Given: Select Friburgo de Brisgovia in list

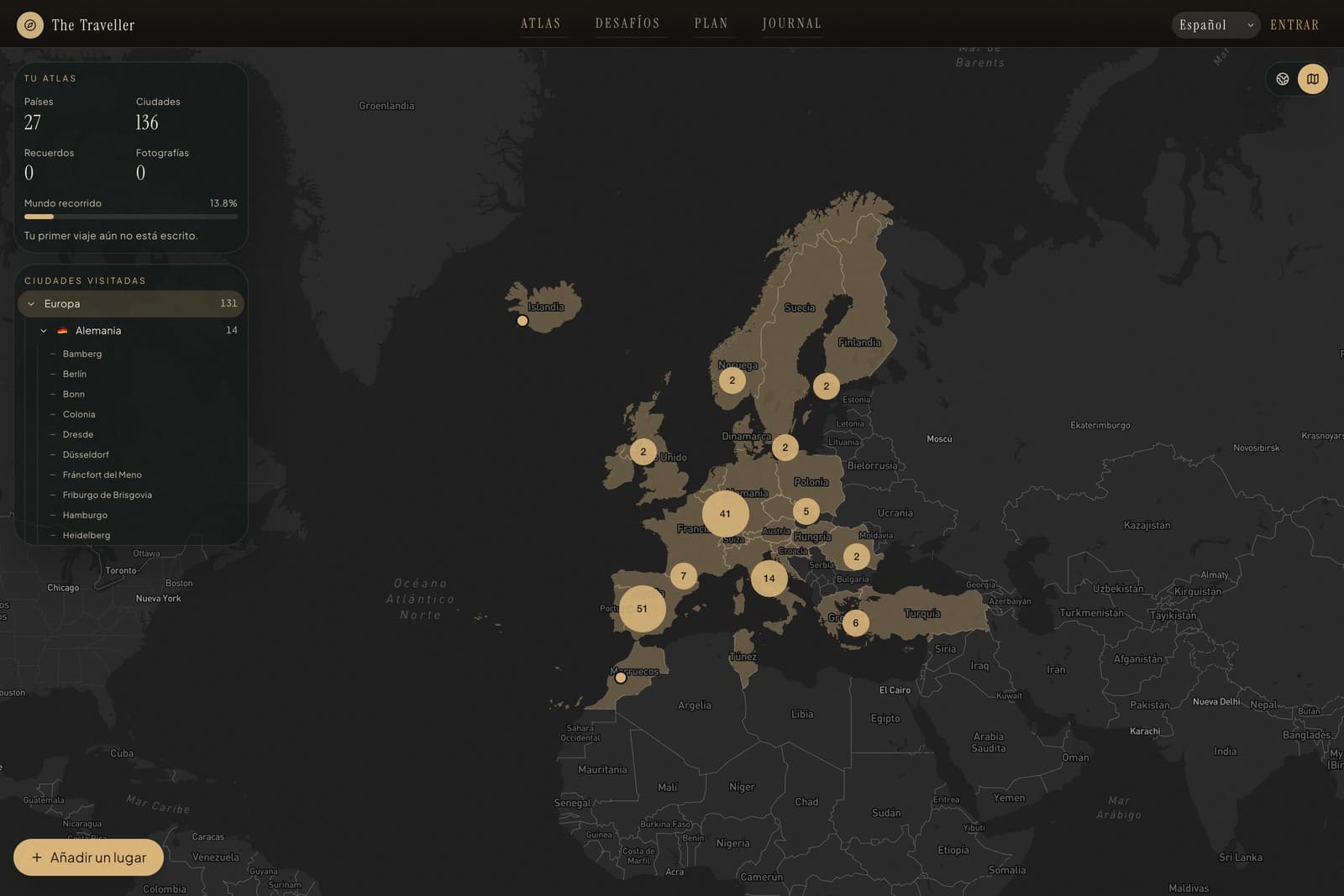Looking at the screenshot, I should tap(107, 495).
